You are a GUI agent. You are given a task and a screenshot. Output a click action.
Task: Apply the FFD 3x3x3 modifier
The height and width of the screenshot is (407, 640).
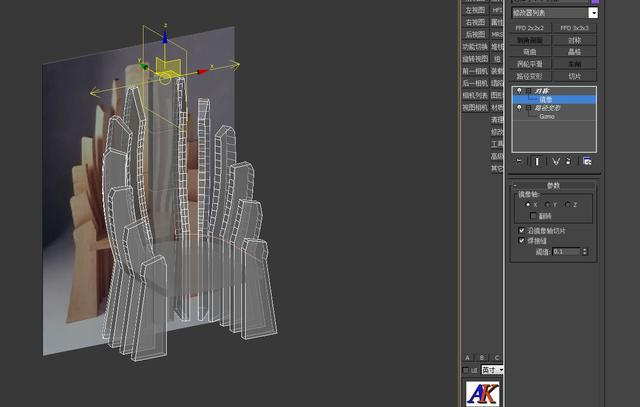pyautogui.click(x=574, y=28)
